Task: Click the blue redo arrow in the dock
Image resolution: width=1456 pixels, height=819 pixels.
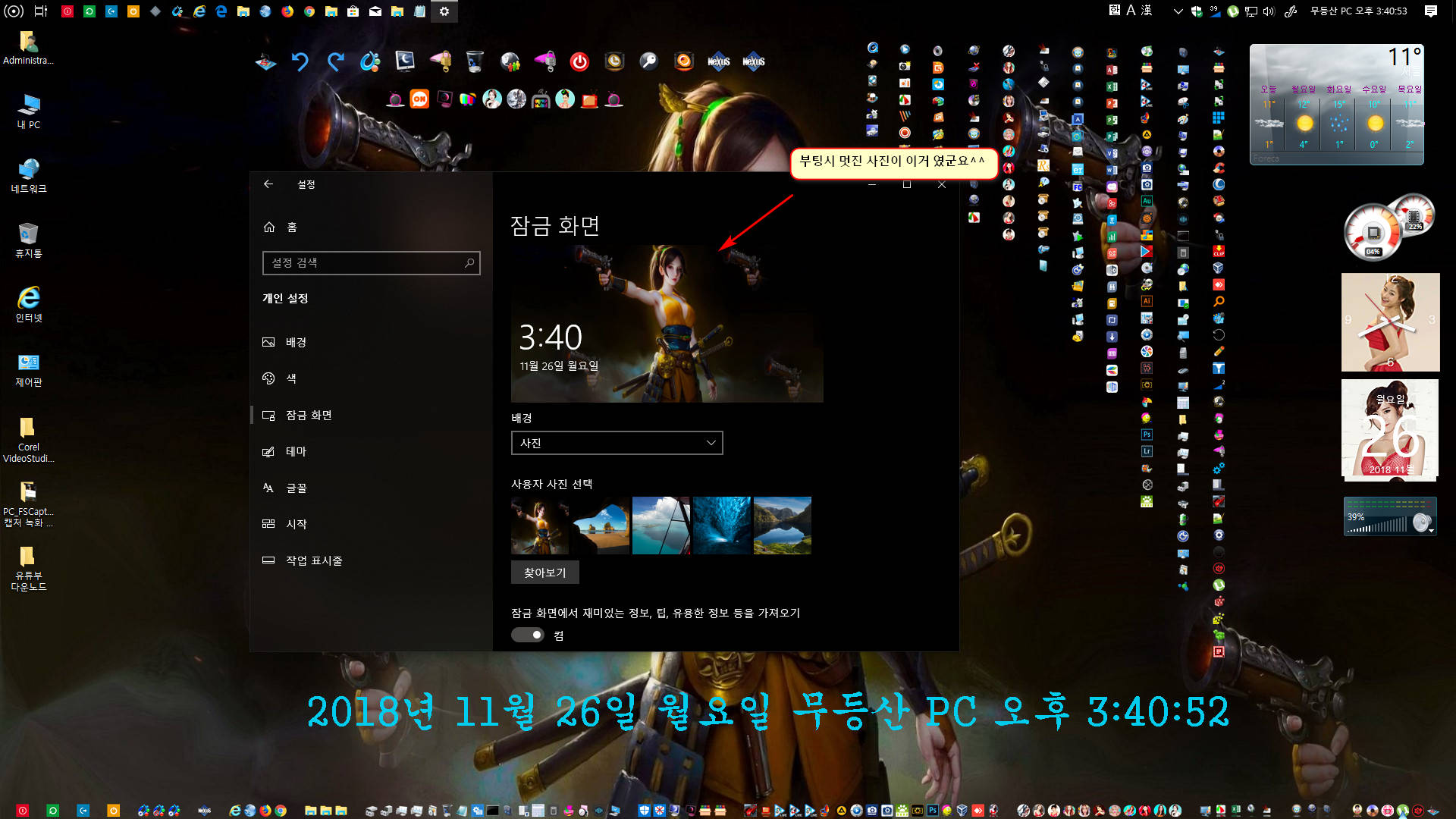Action: (335, 61)
